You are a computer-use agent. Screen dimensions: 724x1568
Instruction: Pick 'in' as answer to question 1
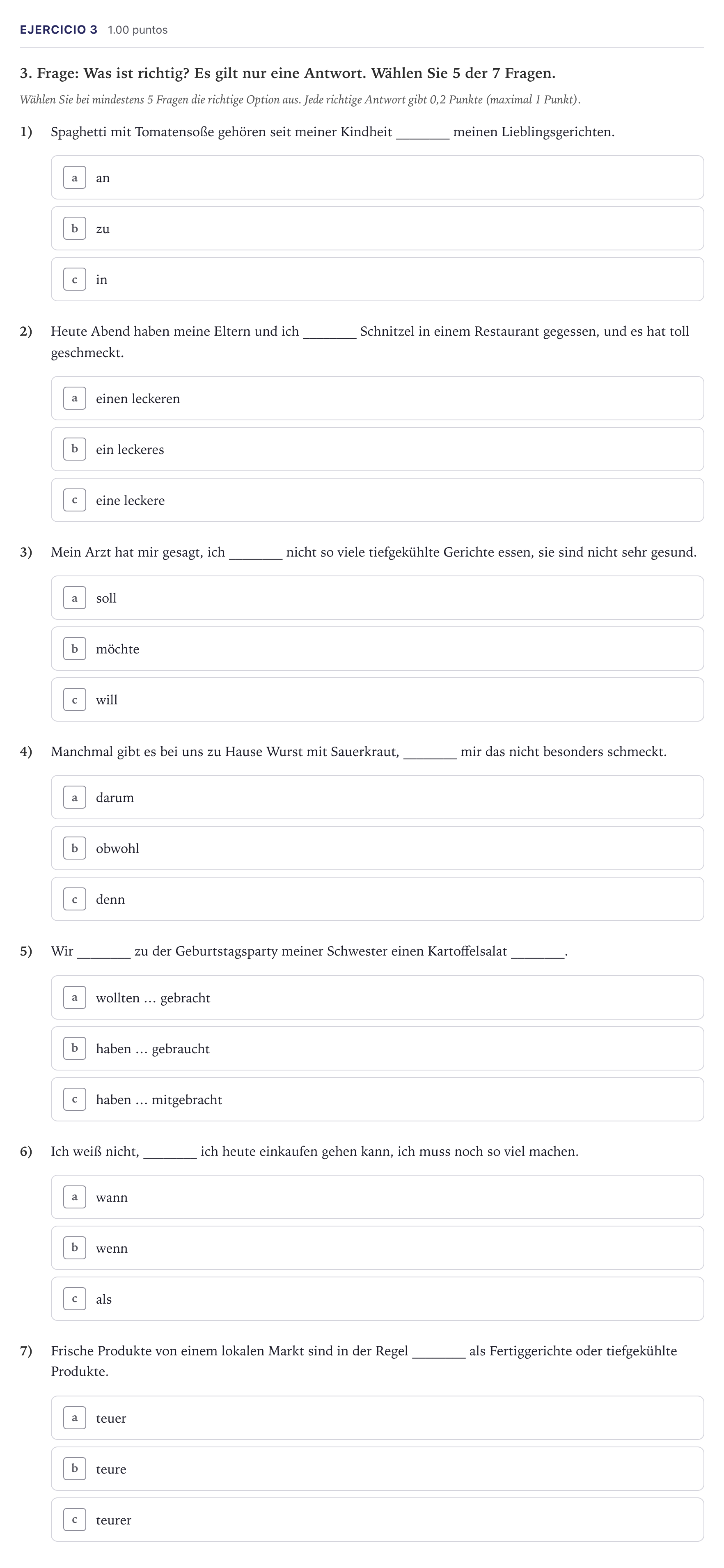(x=377, y=280)
